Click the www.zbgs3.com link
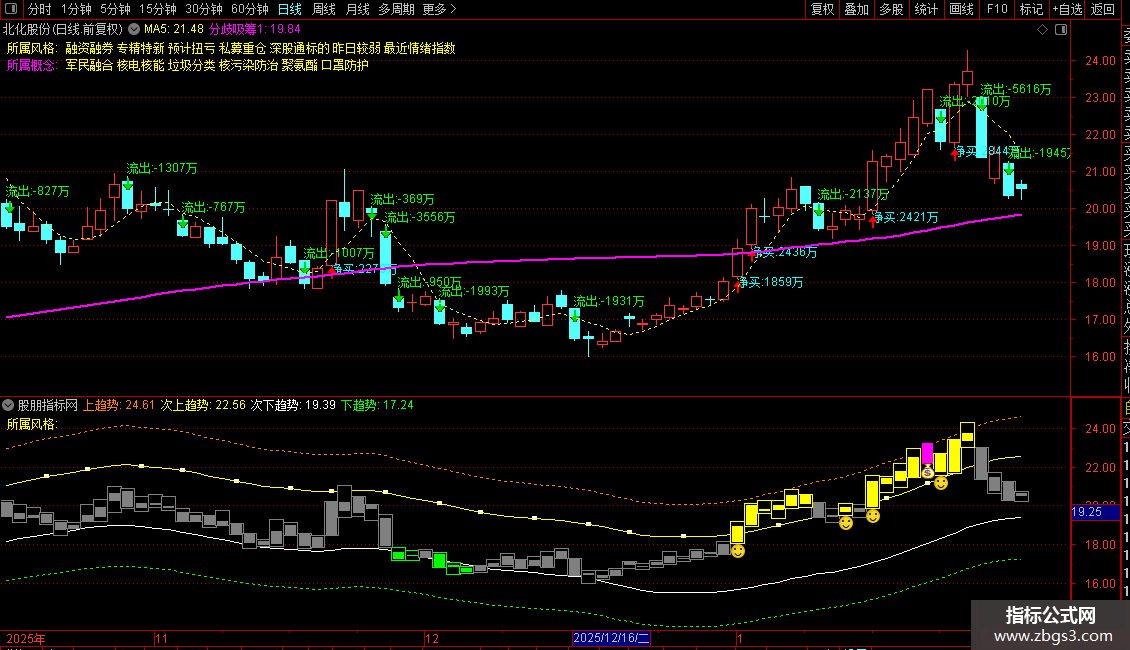1130x650 pixels. click(x=1053, y=636)
